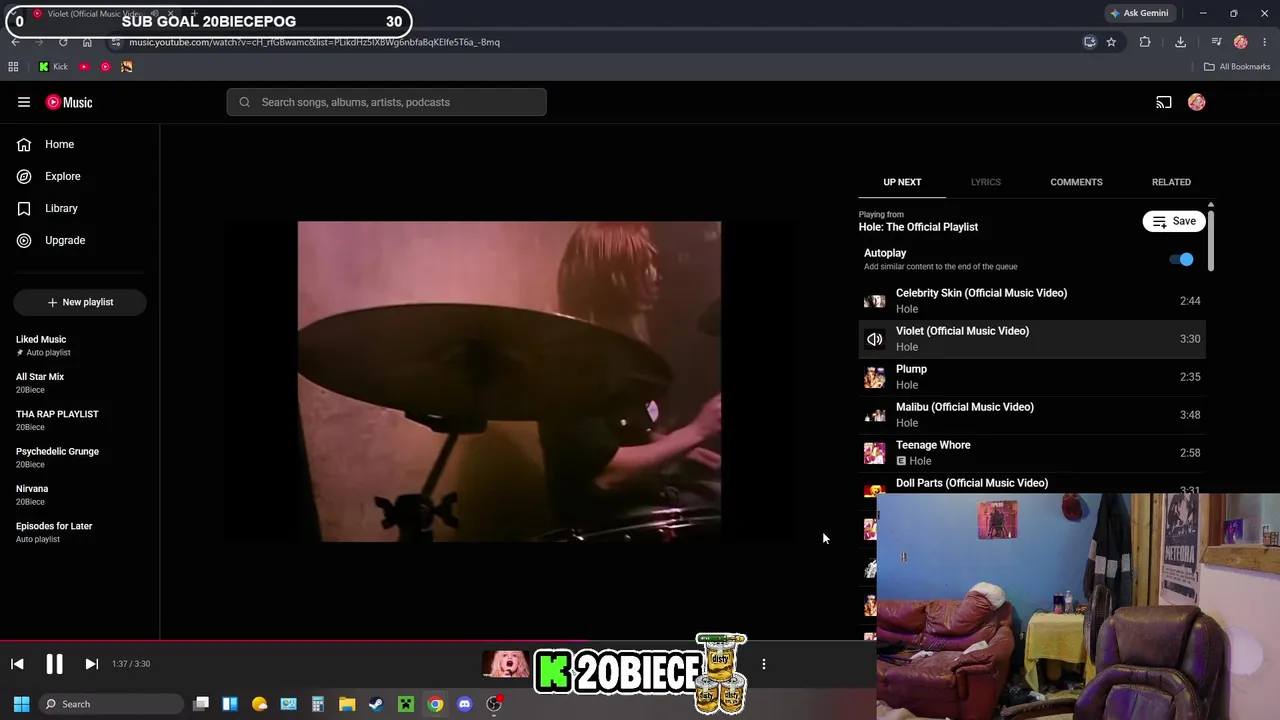
Task: Bookmark this page with the star icon
Action: pyautogui.click(x=1111, y=42)
